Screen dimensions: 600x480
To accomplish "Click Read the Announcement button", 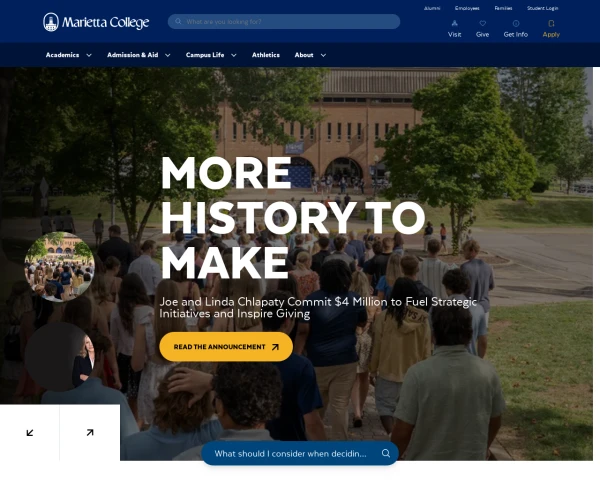I will coord(226,347).
